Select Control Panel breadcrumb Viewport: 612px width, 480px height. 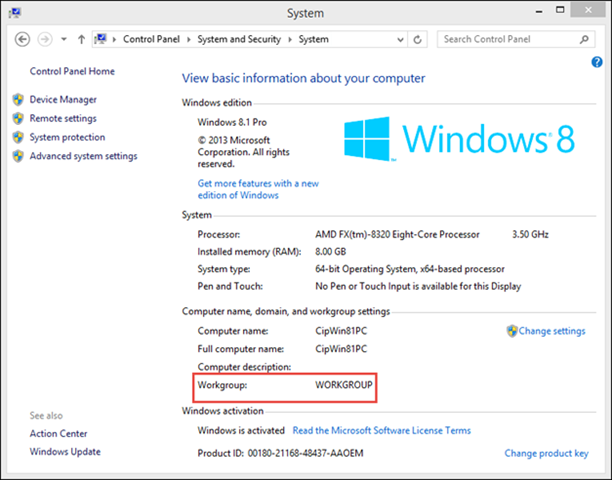pos(151,39)
